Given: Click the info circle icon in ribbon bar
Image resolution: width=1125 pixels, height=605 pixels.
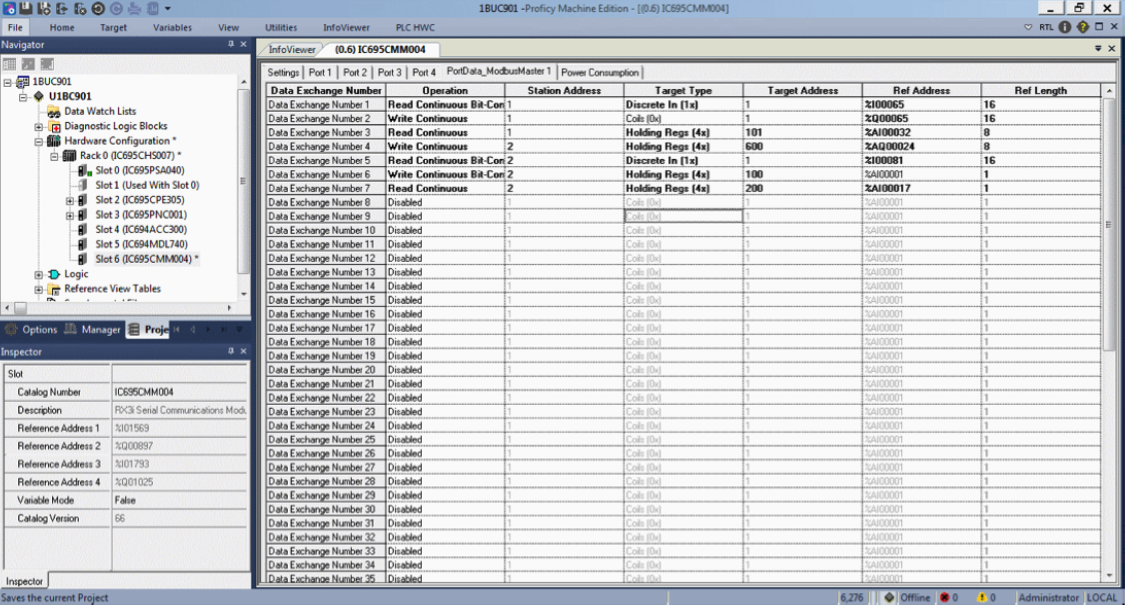Looking at the screenshot, I should 1065,27.
